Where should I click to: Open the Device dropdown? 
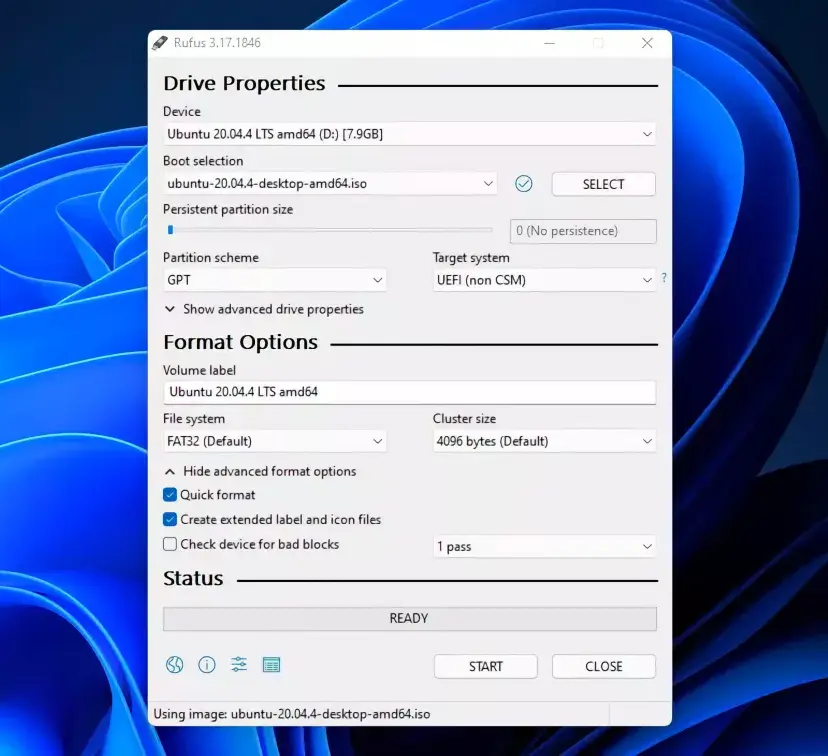coord(409,134)
